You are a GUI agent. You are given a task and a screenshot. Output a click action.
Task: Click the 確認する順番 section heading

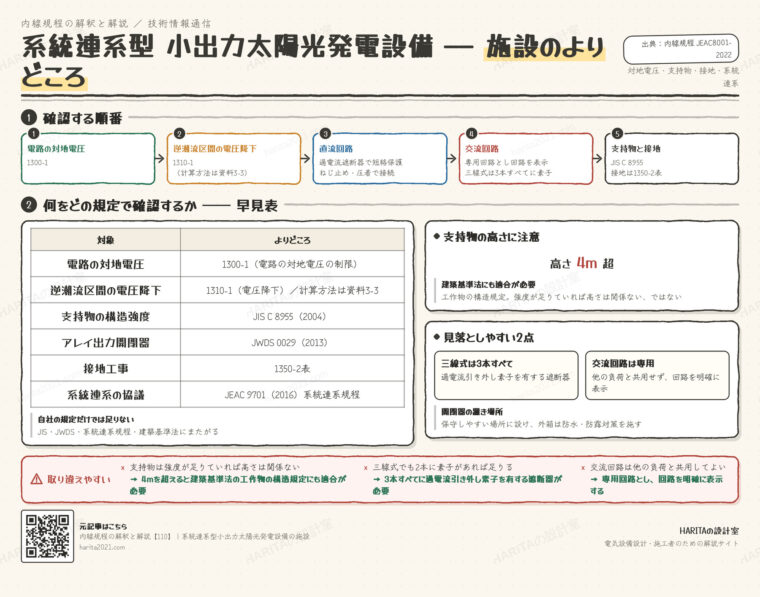tap(82, 118)
